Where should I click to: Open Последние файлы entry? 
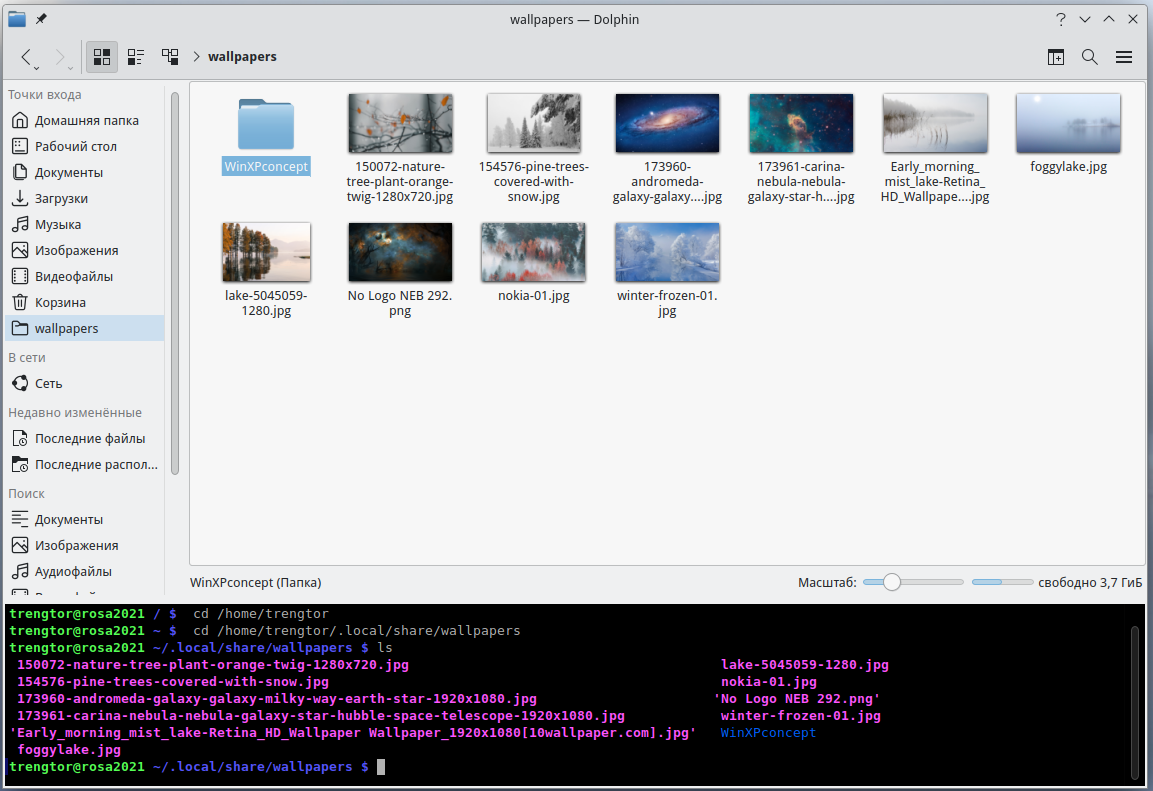coord(89,438)
